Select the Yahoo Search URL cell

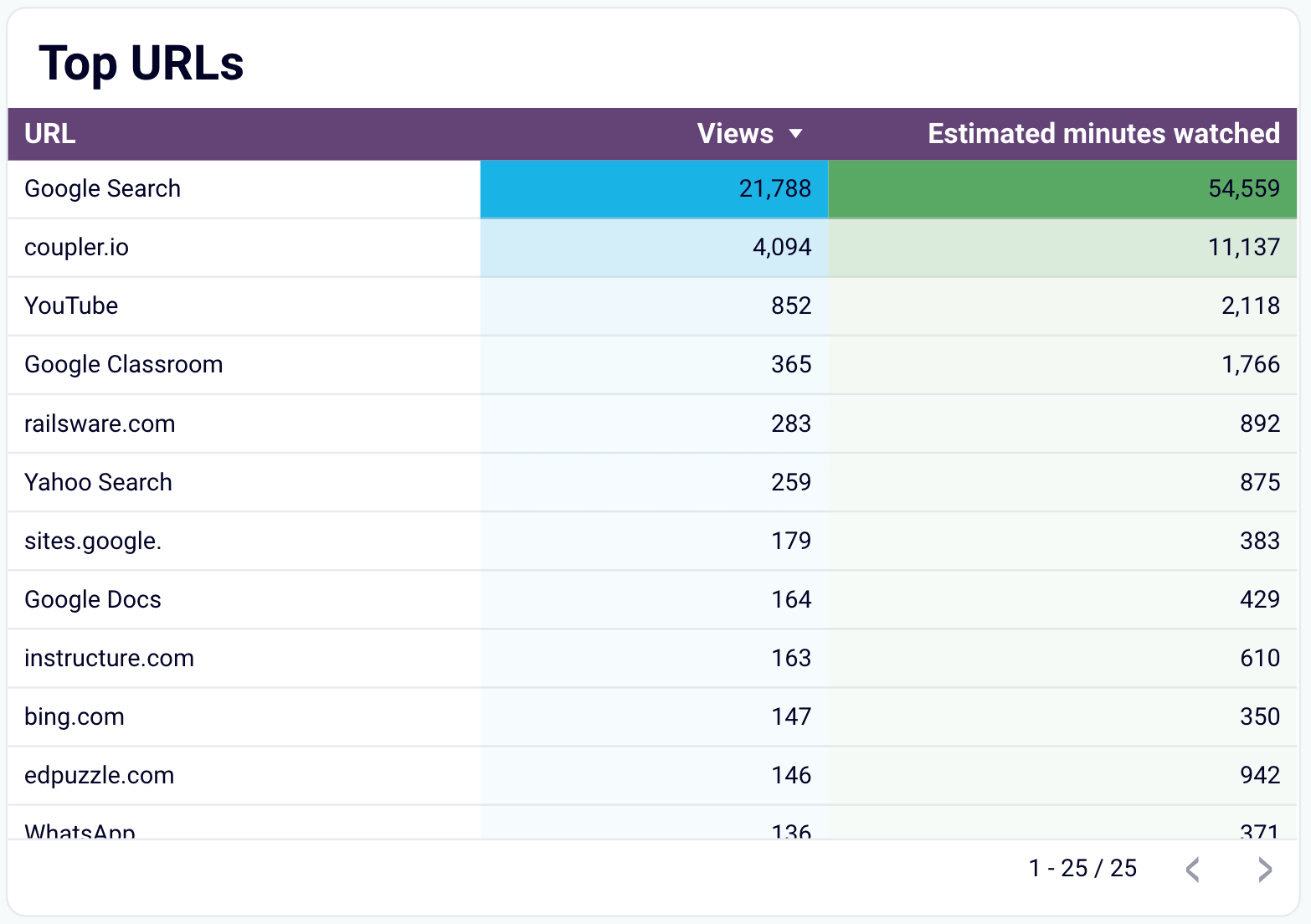(244, 482)
